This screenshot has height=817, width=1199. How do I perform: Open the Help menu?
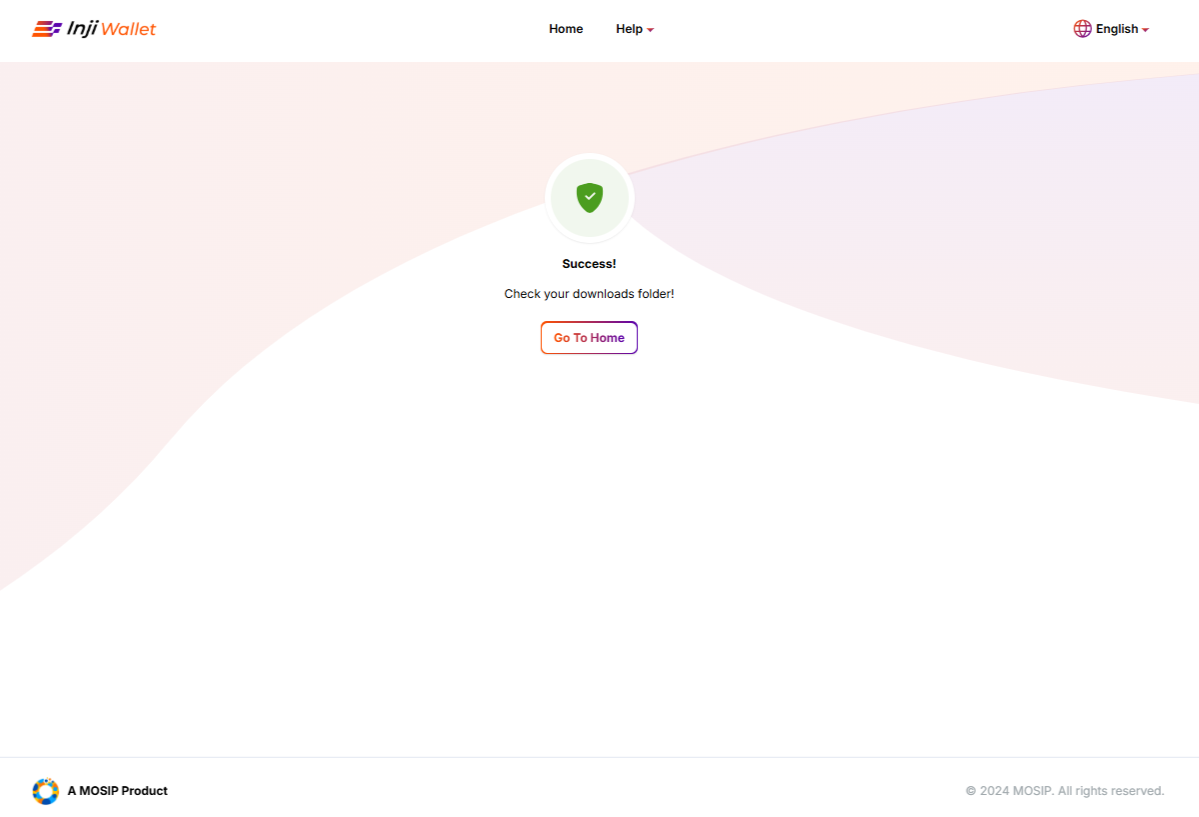pos(629,29)
